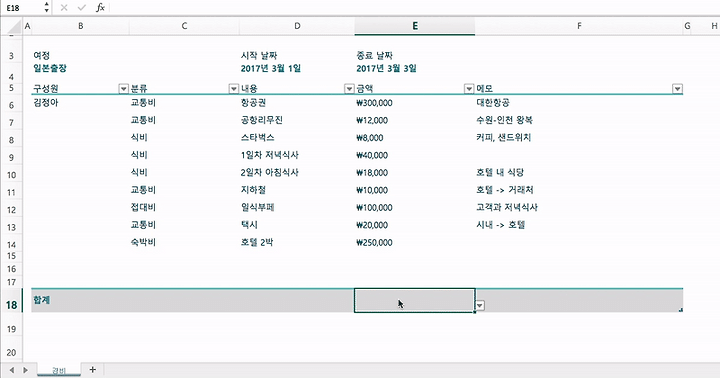Click the ₩250,000 amount cell
The width and height of the screenshot is (720, 378).
(374, 243)
